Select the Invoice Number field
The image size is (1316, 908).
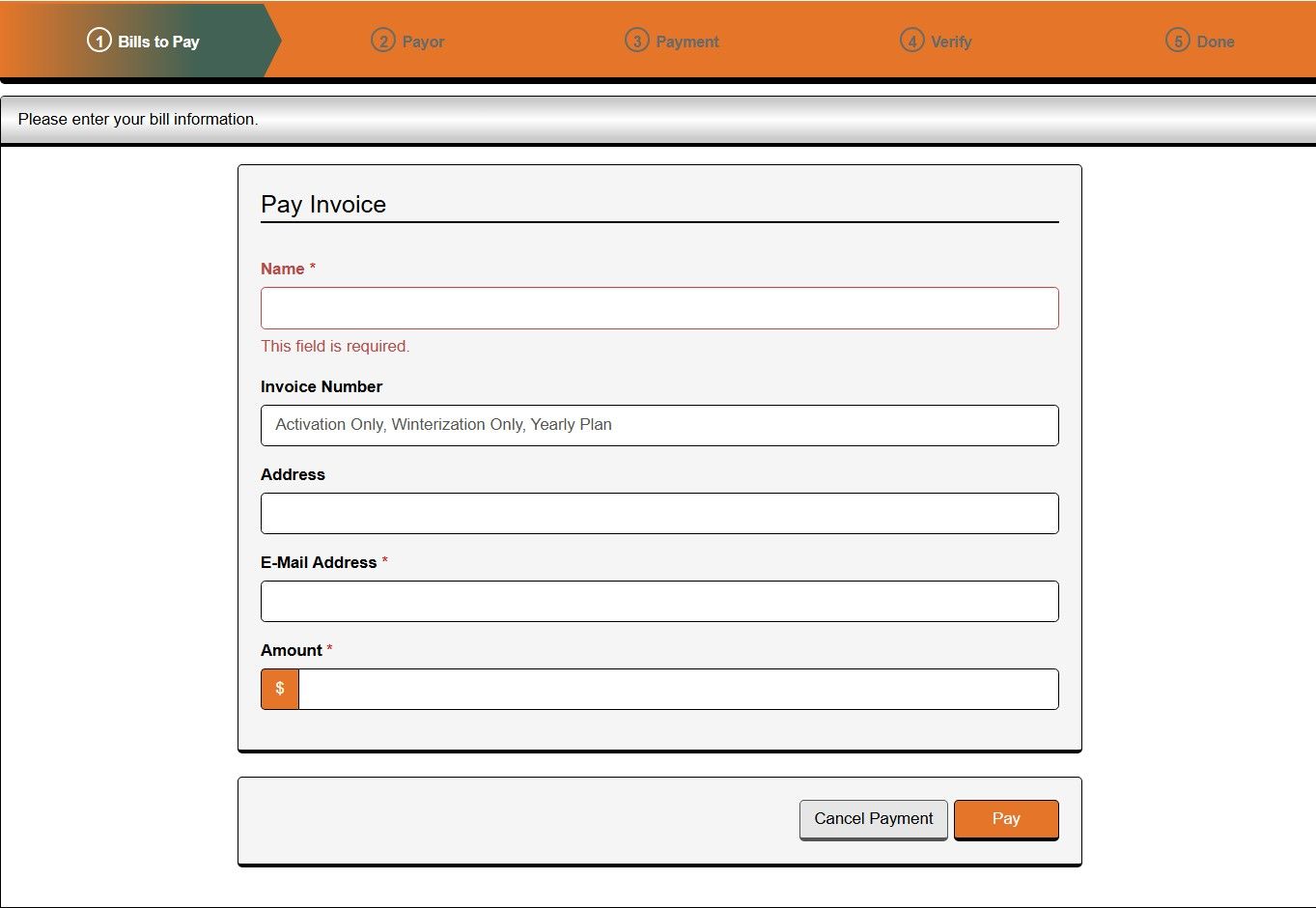coord(659,425)
